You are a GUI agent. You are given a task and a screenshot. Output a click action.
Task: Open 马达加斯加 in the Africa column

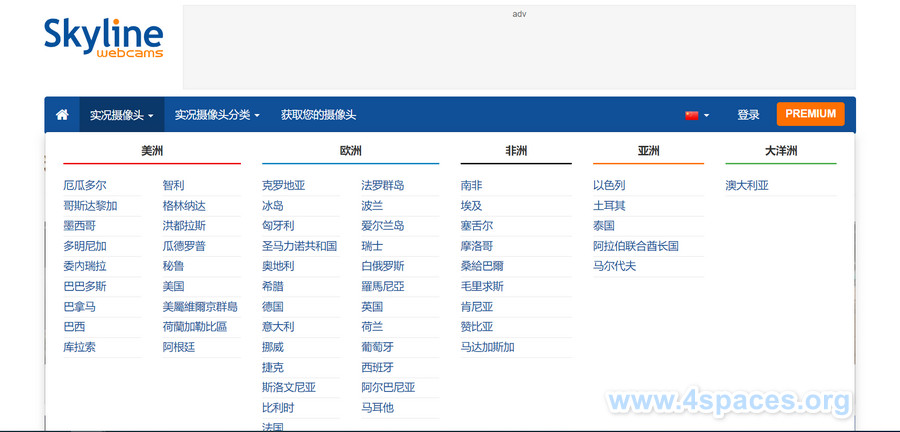487,347
